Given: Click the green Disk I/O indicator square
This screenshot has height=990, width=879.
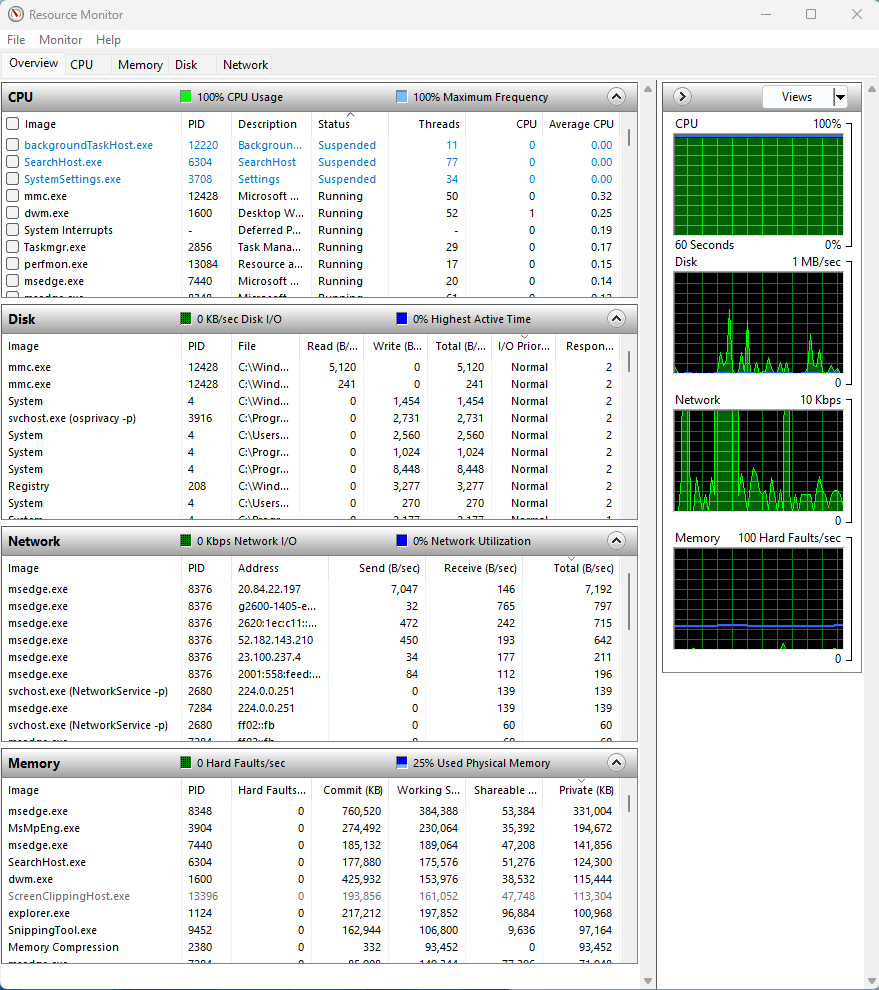Looking at the screenshot, I should pos(186,319).
